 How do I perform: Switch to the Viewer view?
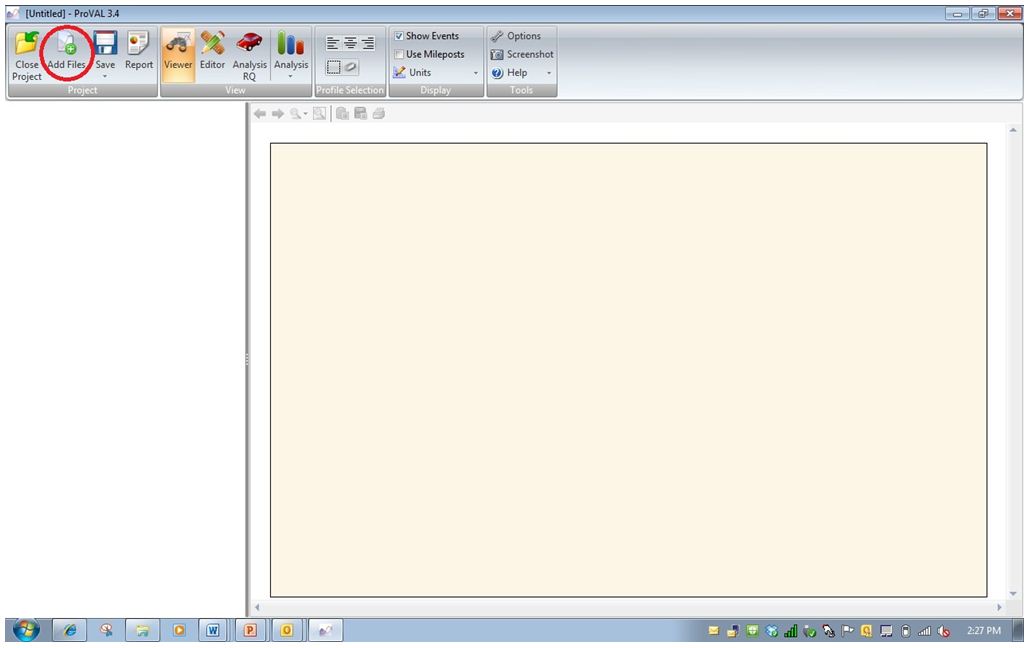click(178, 55)
